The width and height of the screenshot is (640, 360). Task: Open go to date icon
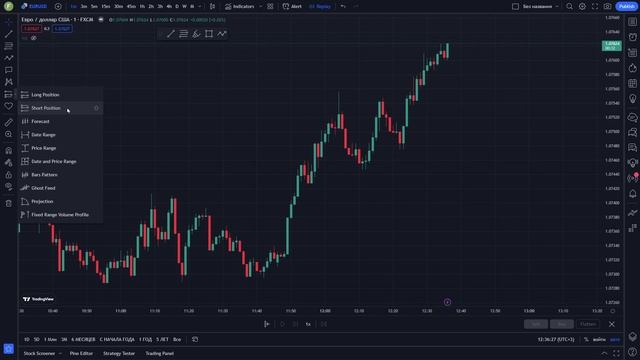coord(195,339)
